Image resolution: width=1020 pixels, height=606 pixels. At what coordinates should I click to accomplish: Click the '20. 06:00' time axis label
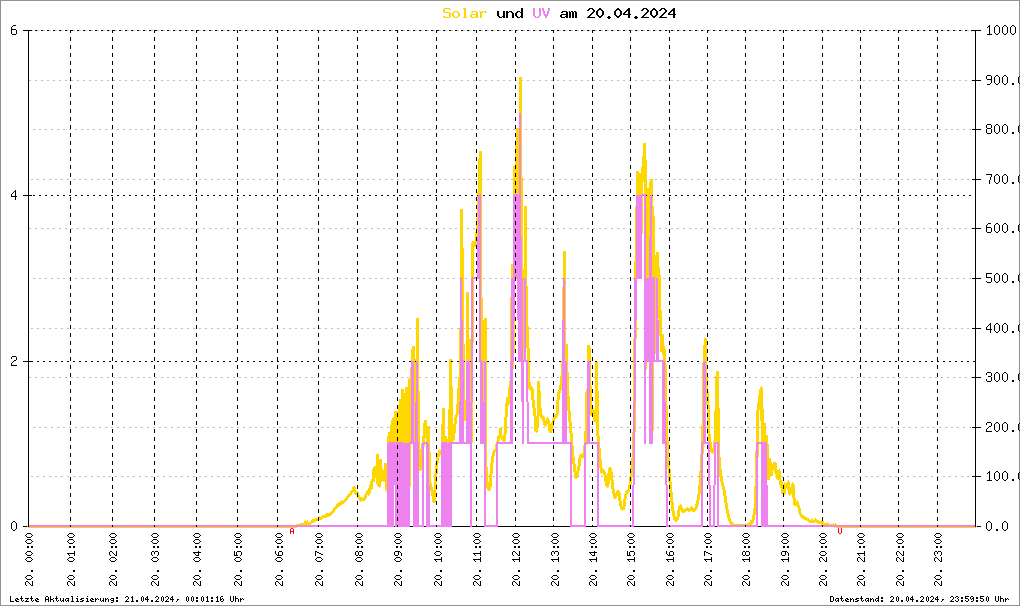click(279, 561)
